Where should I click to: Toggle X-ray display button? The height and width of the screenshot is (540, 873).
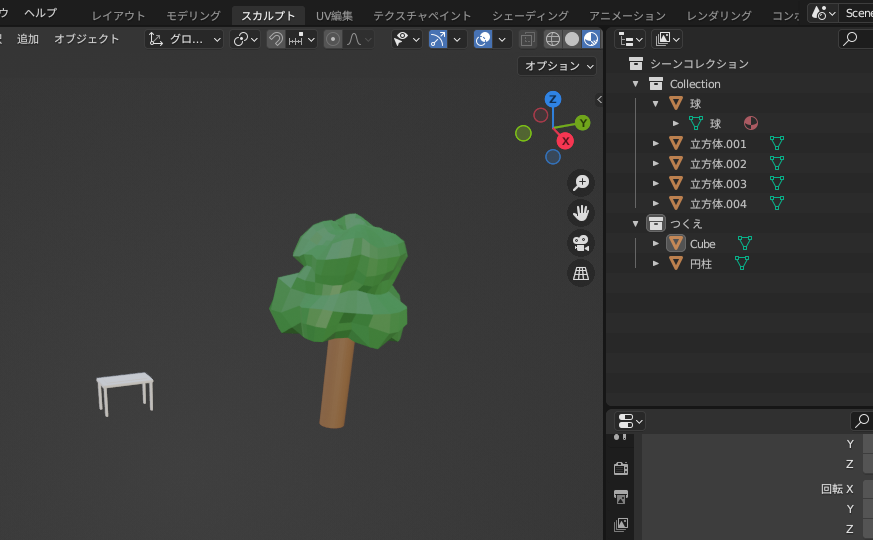click(527, 39)
